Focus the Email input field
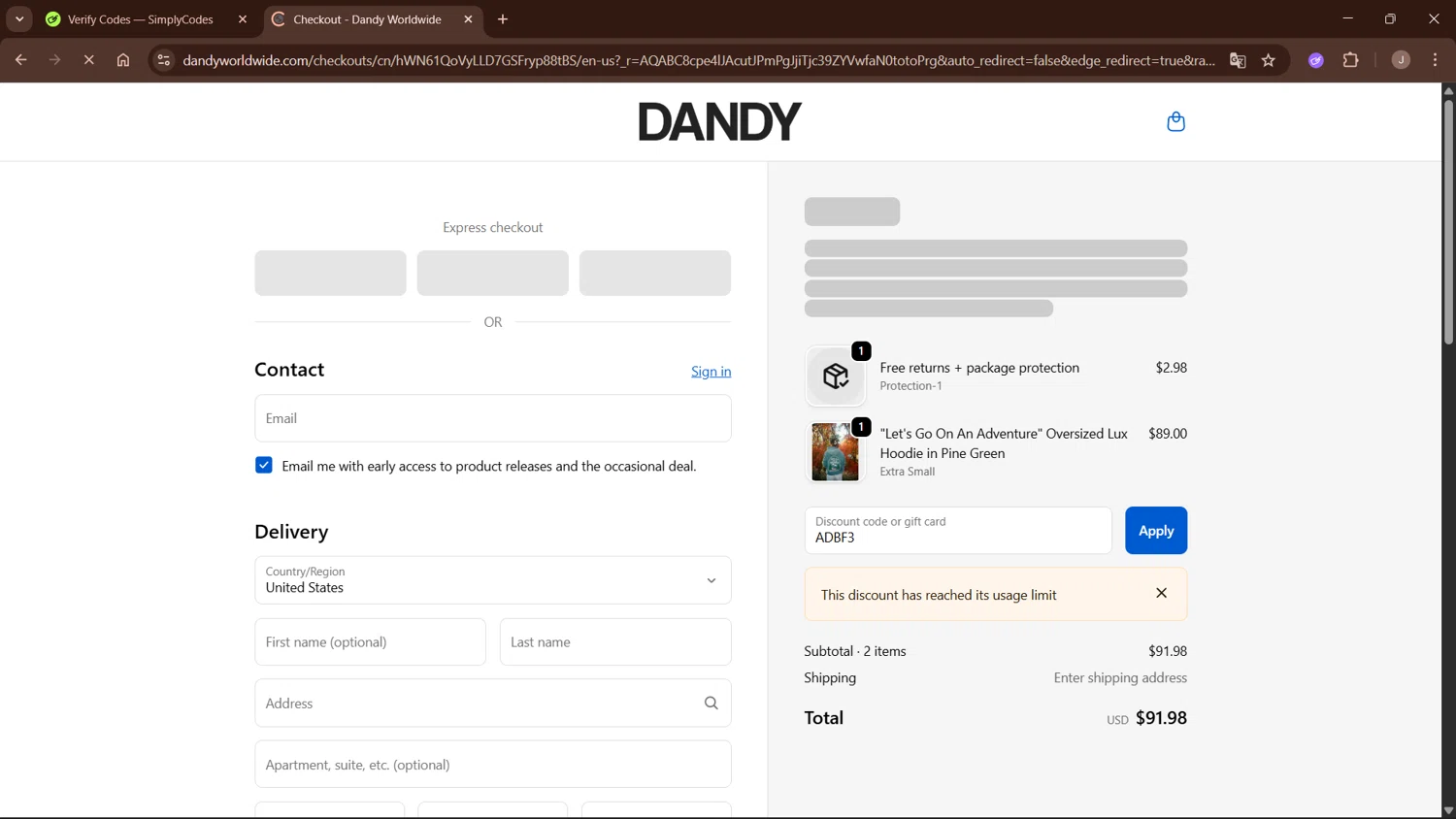This screenshot has height=819, width=1456. click(493, 418)
